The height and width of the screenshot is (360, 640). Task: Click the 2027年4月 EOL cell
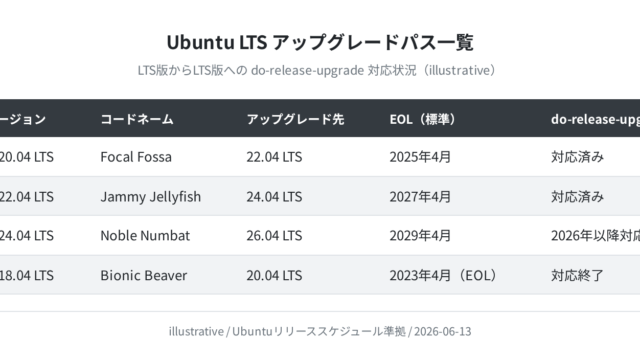click(x=420, y=197)
